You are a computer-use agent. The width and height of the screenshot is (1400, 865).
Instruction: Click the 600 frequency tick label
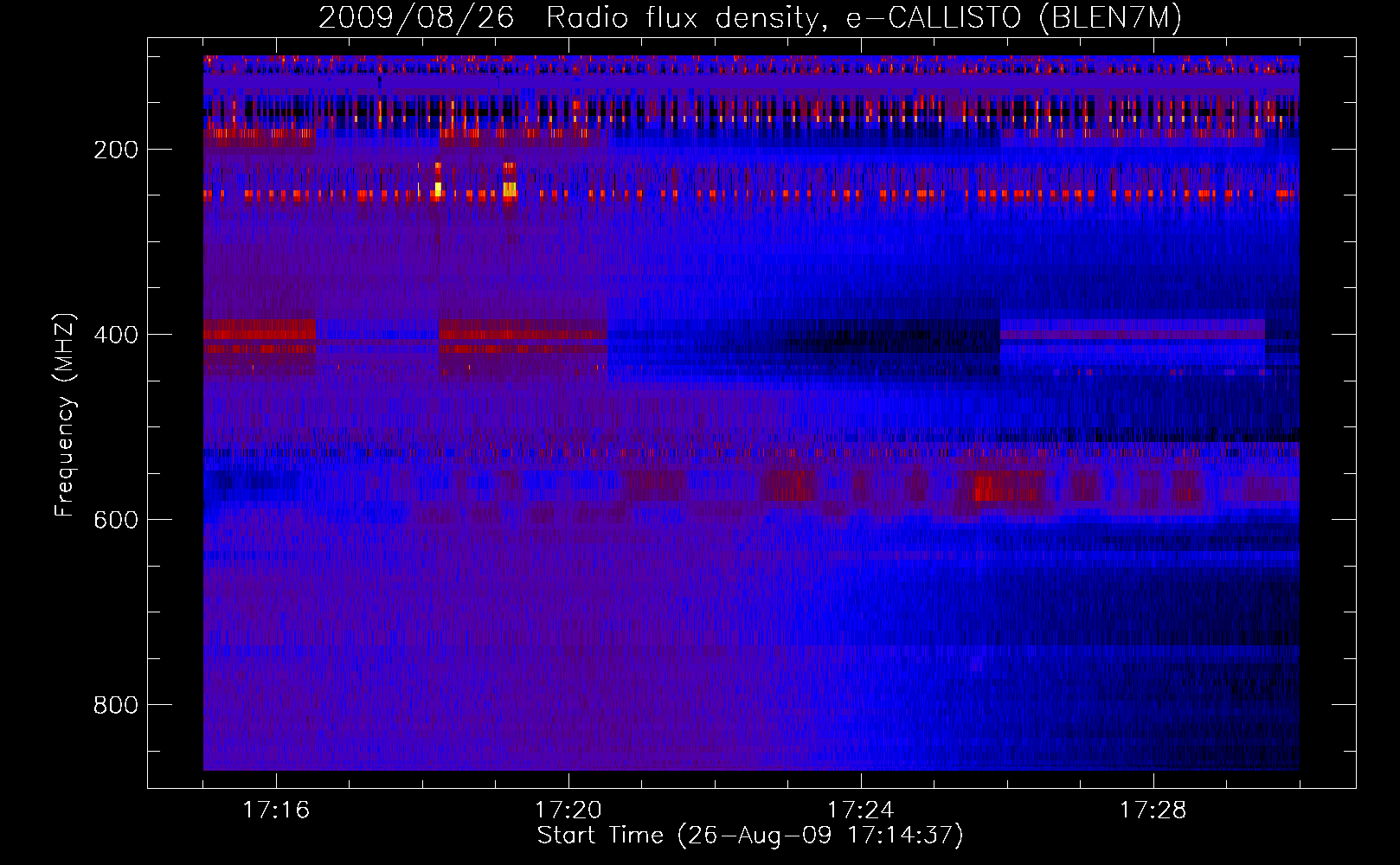(116, 520)
